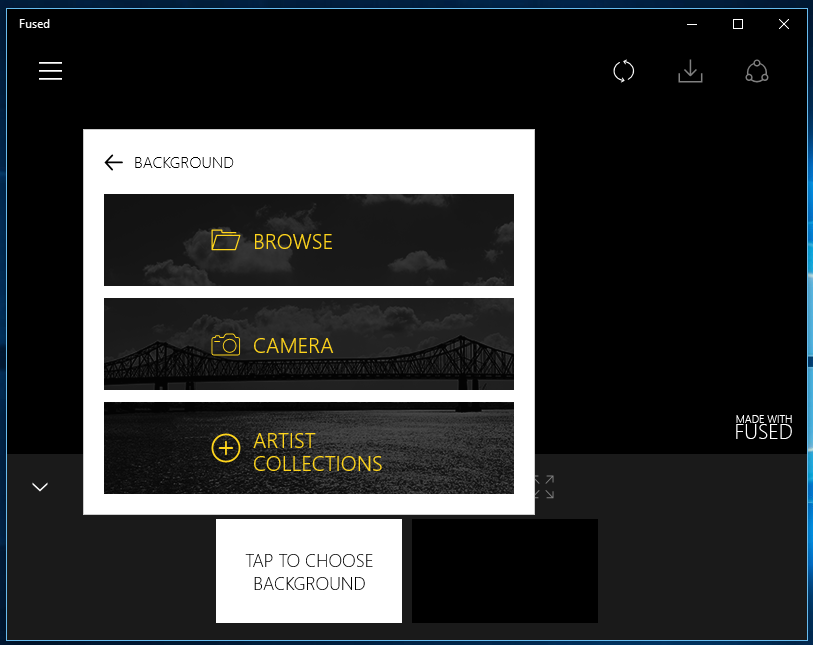
Task: Click the expand arrows icon
Action: [544, 487]
